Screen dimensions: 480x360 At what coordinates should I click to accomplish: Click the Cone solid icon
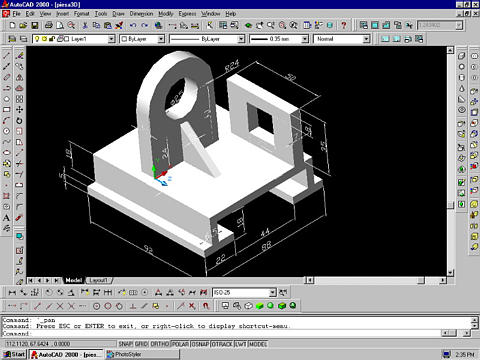(x=461, y=88)
